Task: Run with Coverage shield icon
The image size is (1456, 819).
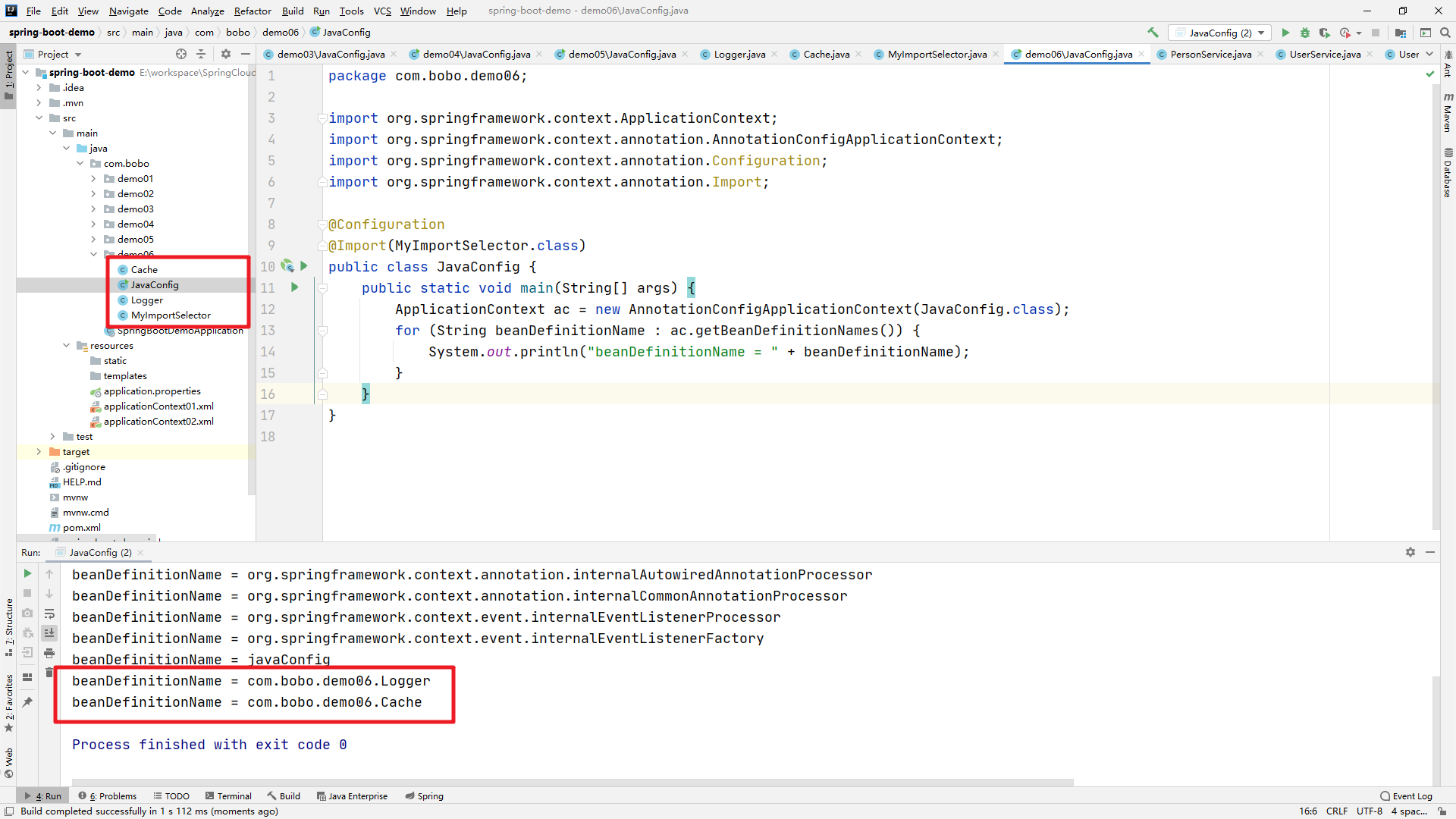Action: 1325,33
